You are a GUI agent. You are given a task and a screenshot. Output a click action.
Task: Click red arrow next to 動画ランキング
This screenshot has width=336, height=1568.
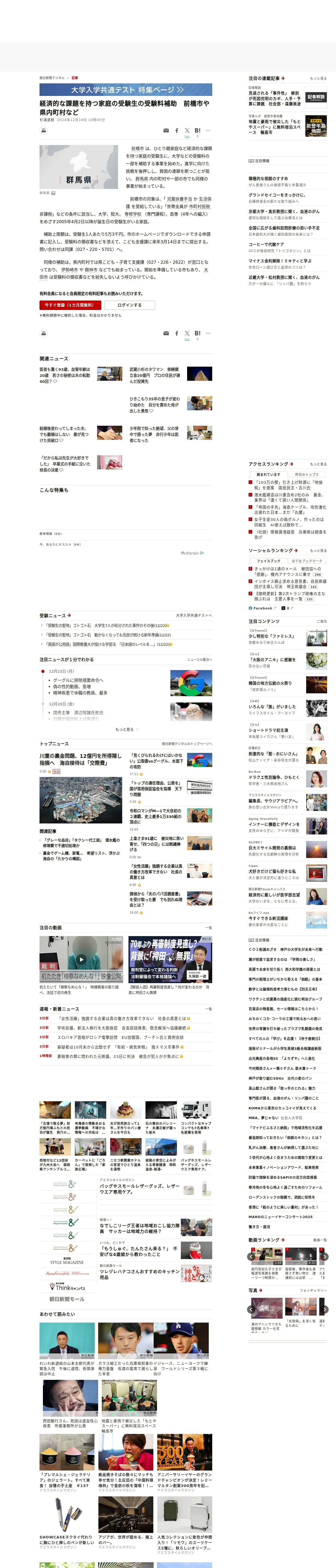(x=282, y=1240)
